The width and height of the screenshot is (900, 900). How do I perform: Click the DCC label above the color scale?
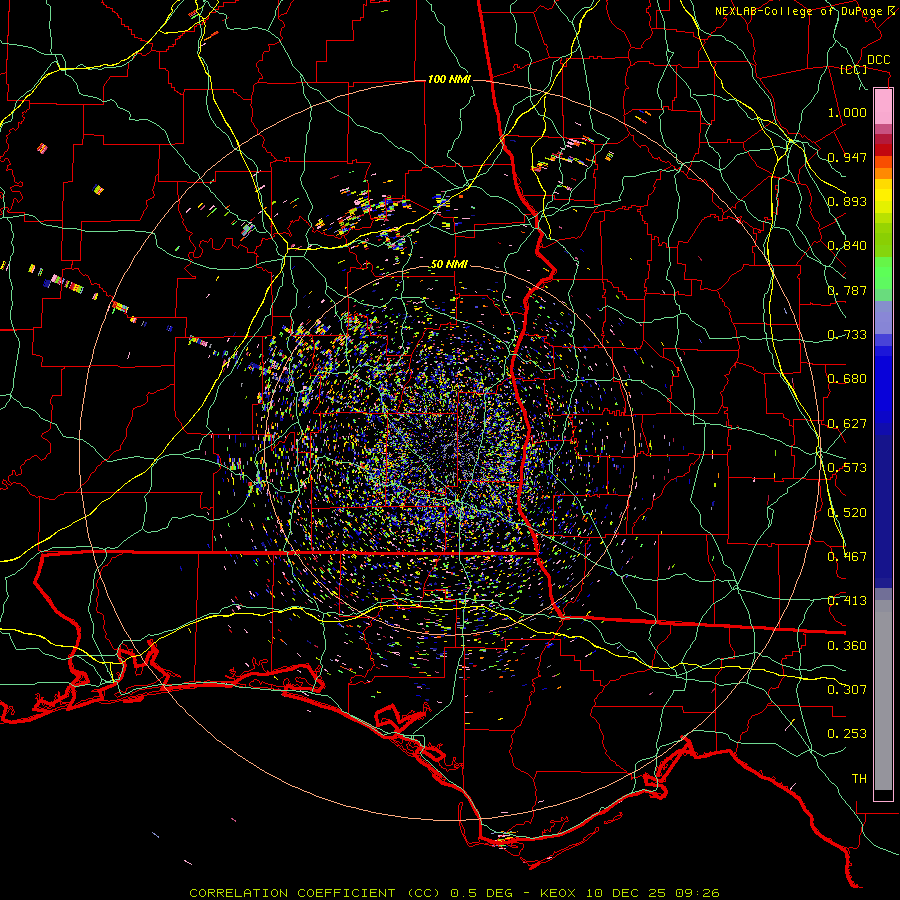(878, 60)
